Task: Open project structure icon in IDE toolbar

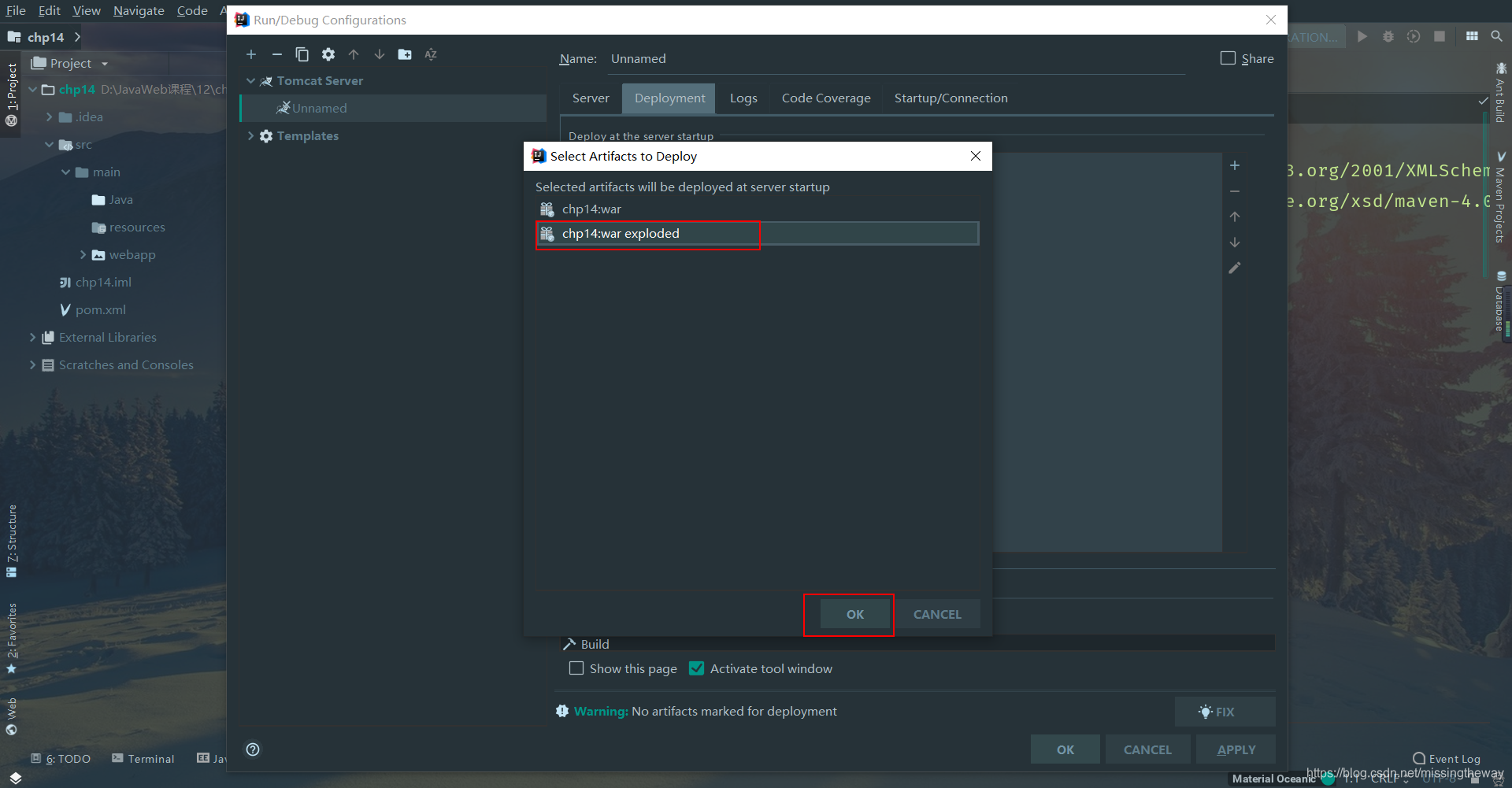Action: [x=1472, y=36]
